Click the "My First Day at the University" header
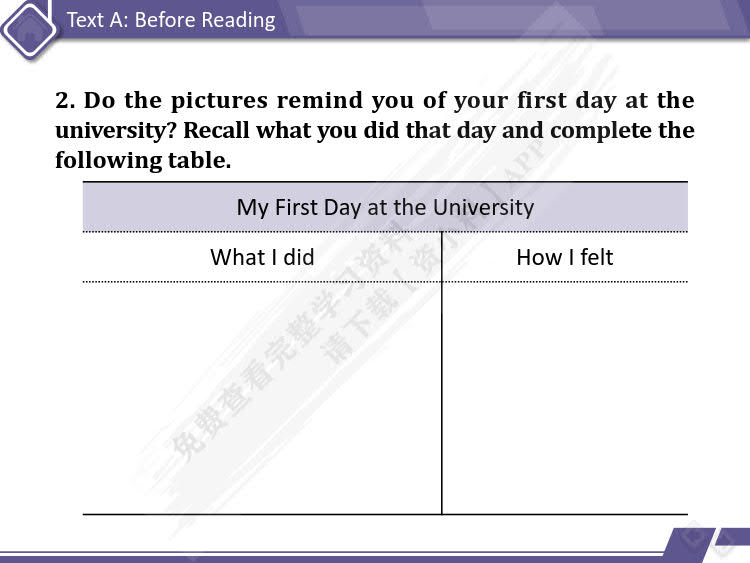Viewport: 750px width, 563px height. click(385, 207)
